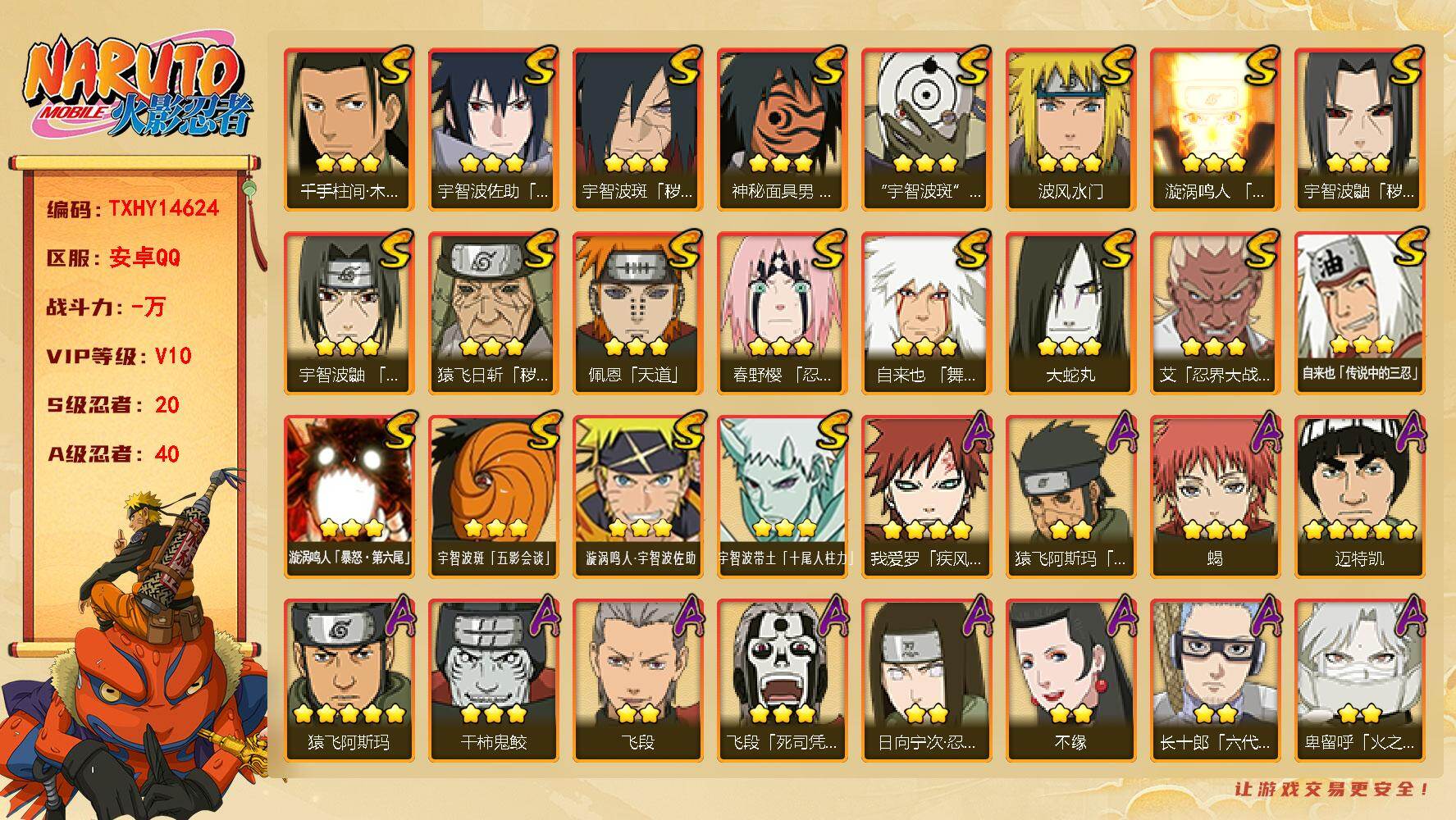1456x820 pixels.
Task: Click the VIP等级 V10 label
Action: tap(119, 356)
